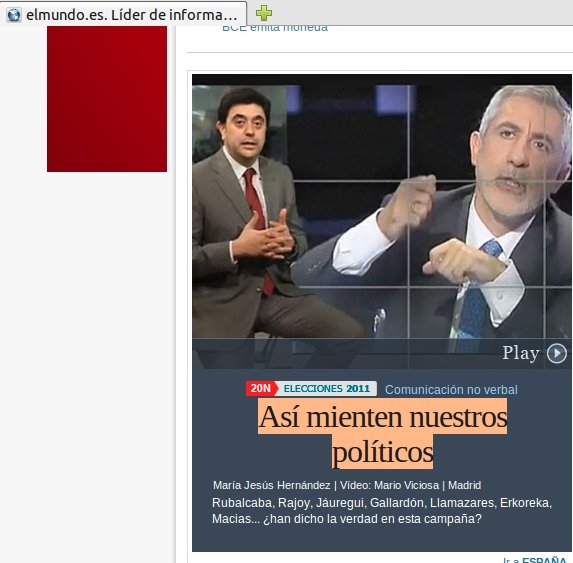The image size is (573, 563).
Task: Select the elmundo.es browser tab
Action: point(123,14)
